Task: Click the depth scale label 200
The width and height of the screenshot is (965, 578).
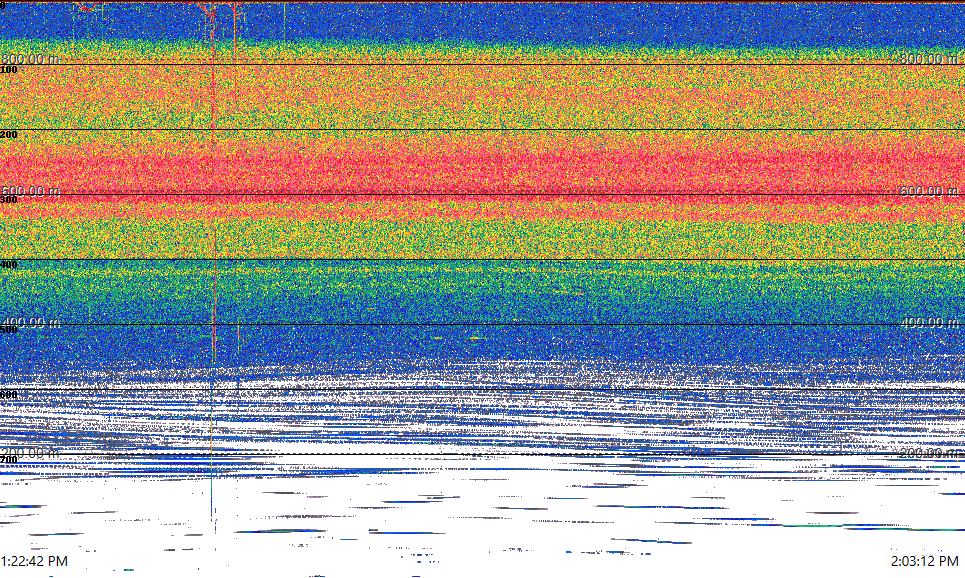Action: click(9, 135)
